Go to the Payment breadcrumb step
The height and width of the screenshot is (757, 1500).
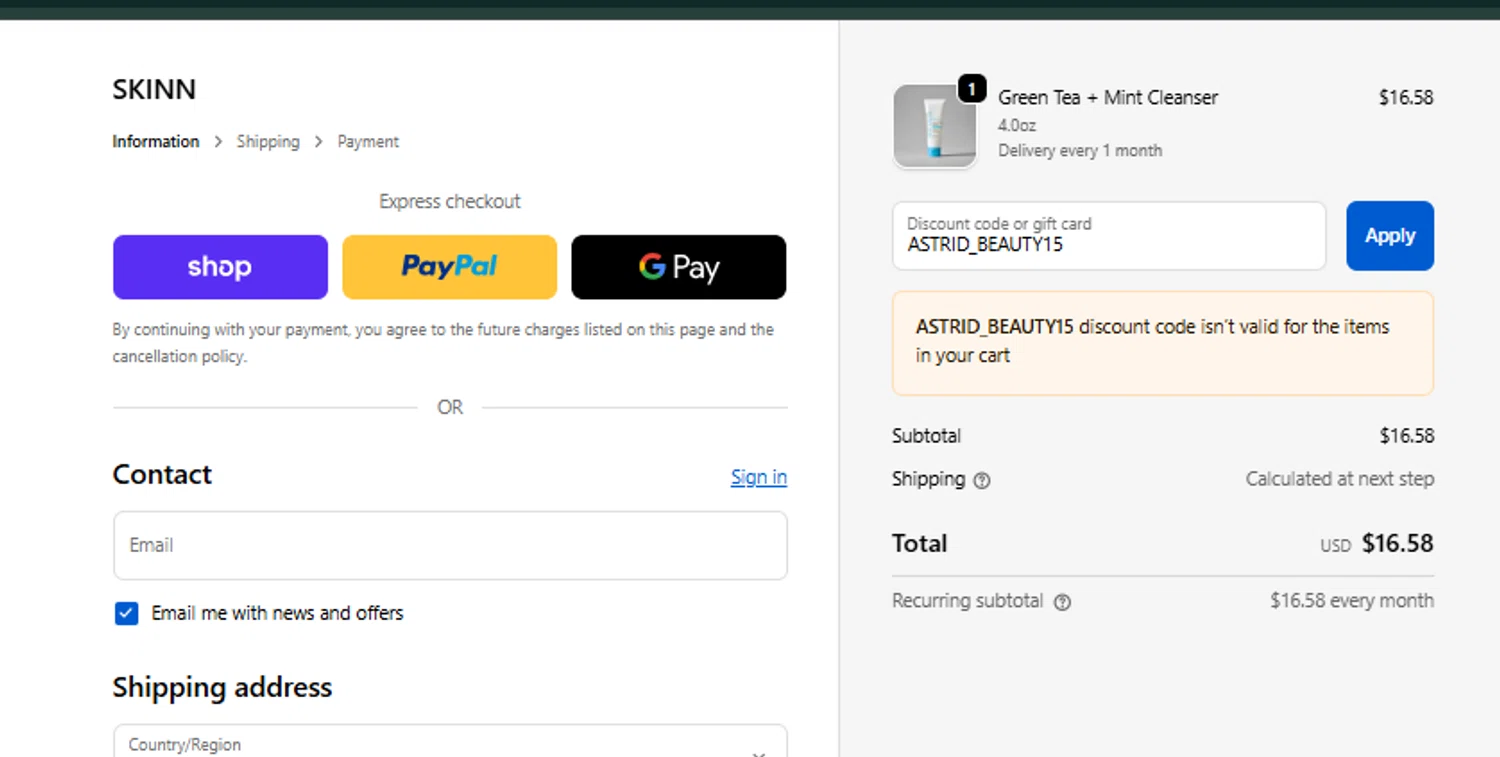tap(368, 142)
